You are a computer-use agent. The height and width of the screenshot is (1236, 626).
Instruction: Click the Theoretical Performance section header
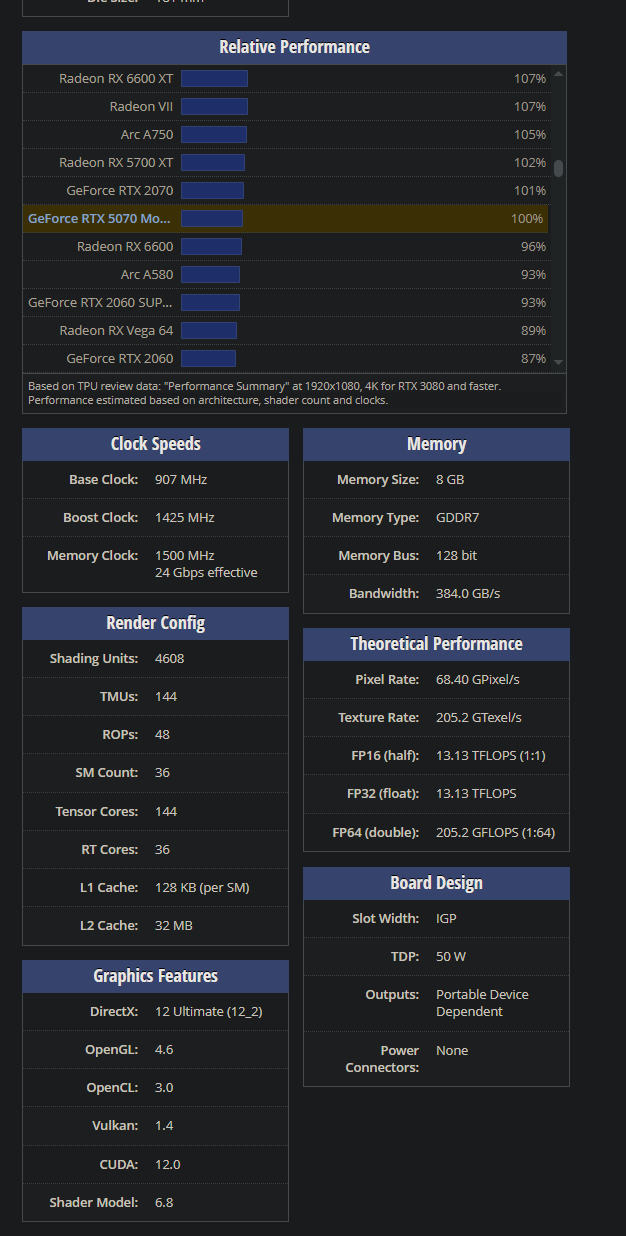436,644
